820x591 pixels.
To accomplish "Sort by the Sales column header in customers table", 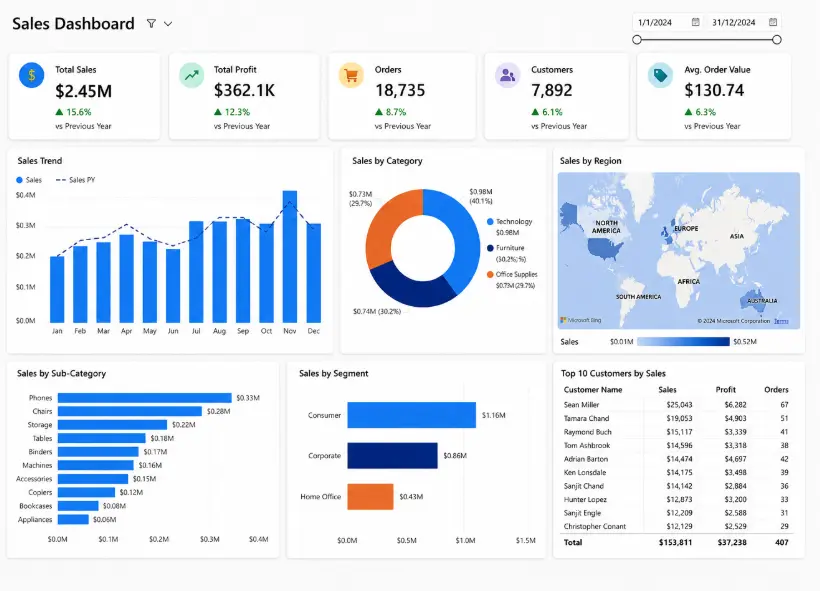I will pyautogui.click(x=667, y=390).
